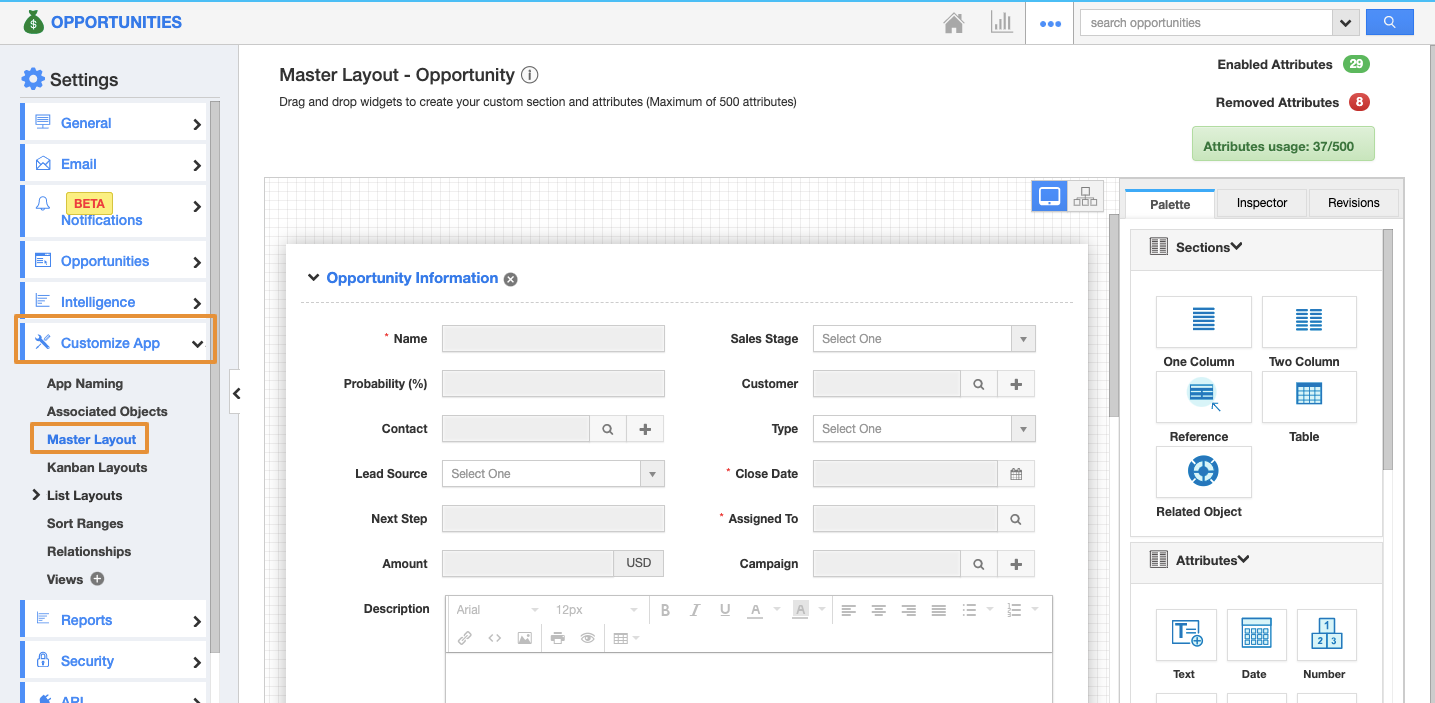Screen dimensions: 1435x703
Task: Click the blue search button
Action: [1389, 22]
